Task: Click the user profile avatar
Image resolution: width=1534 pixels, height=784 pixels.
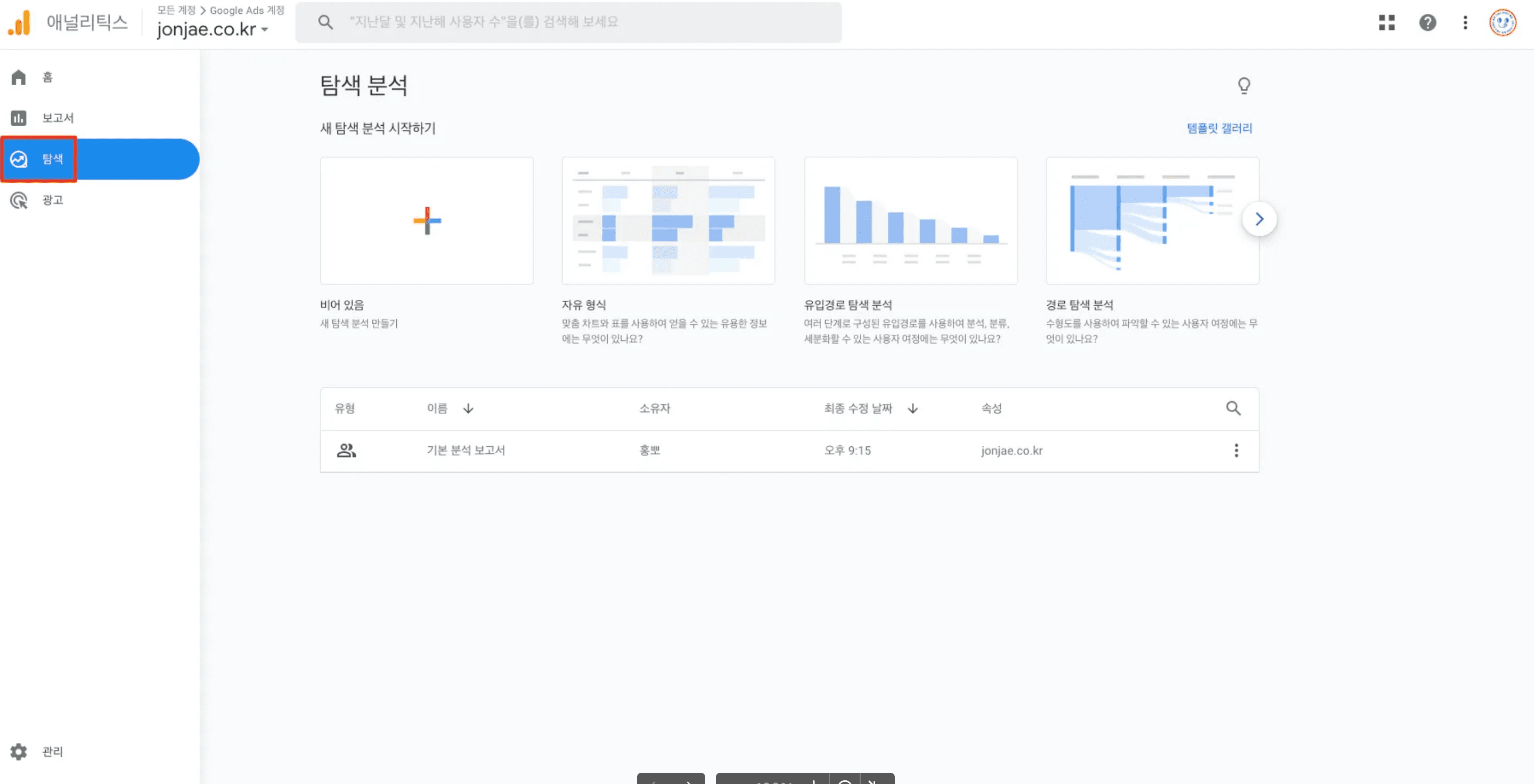Action: [1503, 22]
